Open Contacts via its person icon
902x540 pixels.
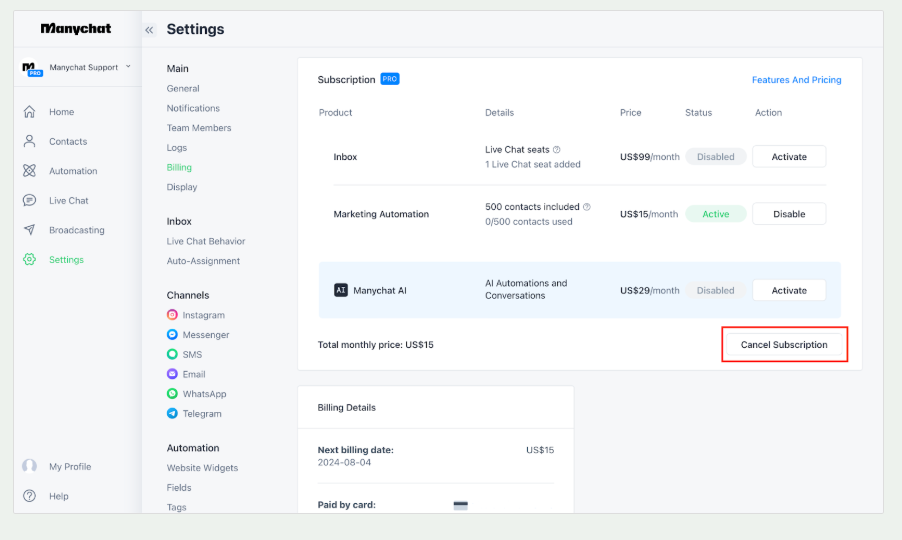(29, 142)
